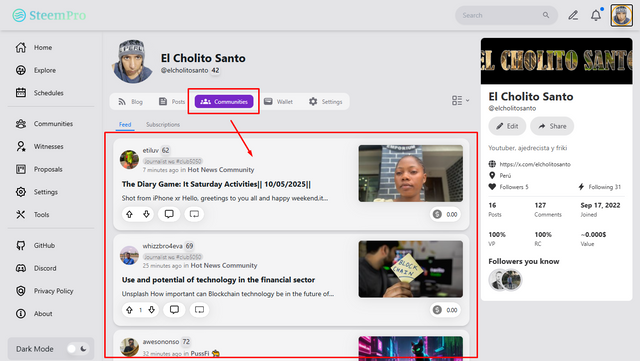Viewport: 640px width, 361px height.
Task: Resteem etiluv's Diary Game post
Action: [194, 214]
